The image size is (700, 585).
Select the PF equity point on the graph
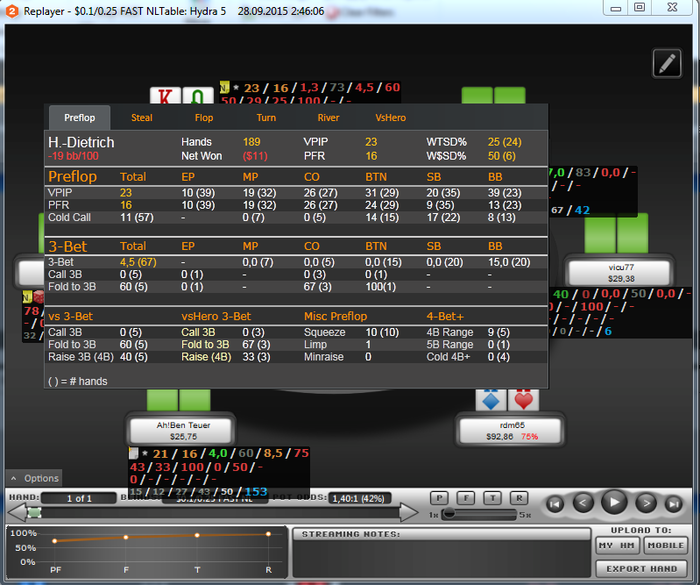[x=54, y=541]
